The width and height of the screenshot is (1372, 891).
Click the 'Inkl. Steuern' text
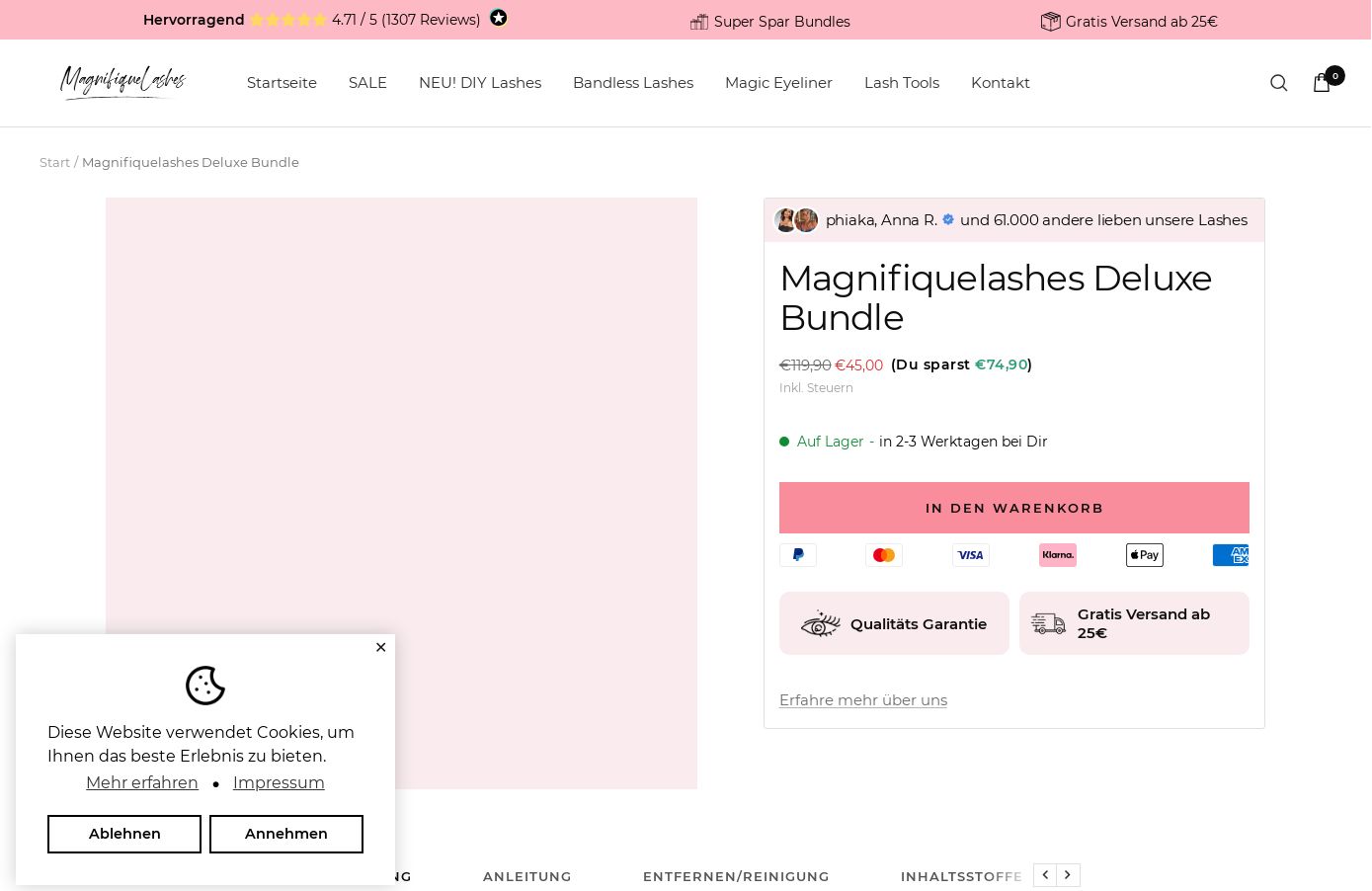click(816, 388)
